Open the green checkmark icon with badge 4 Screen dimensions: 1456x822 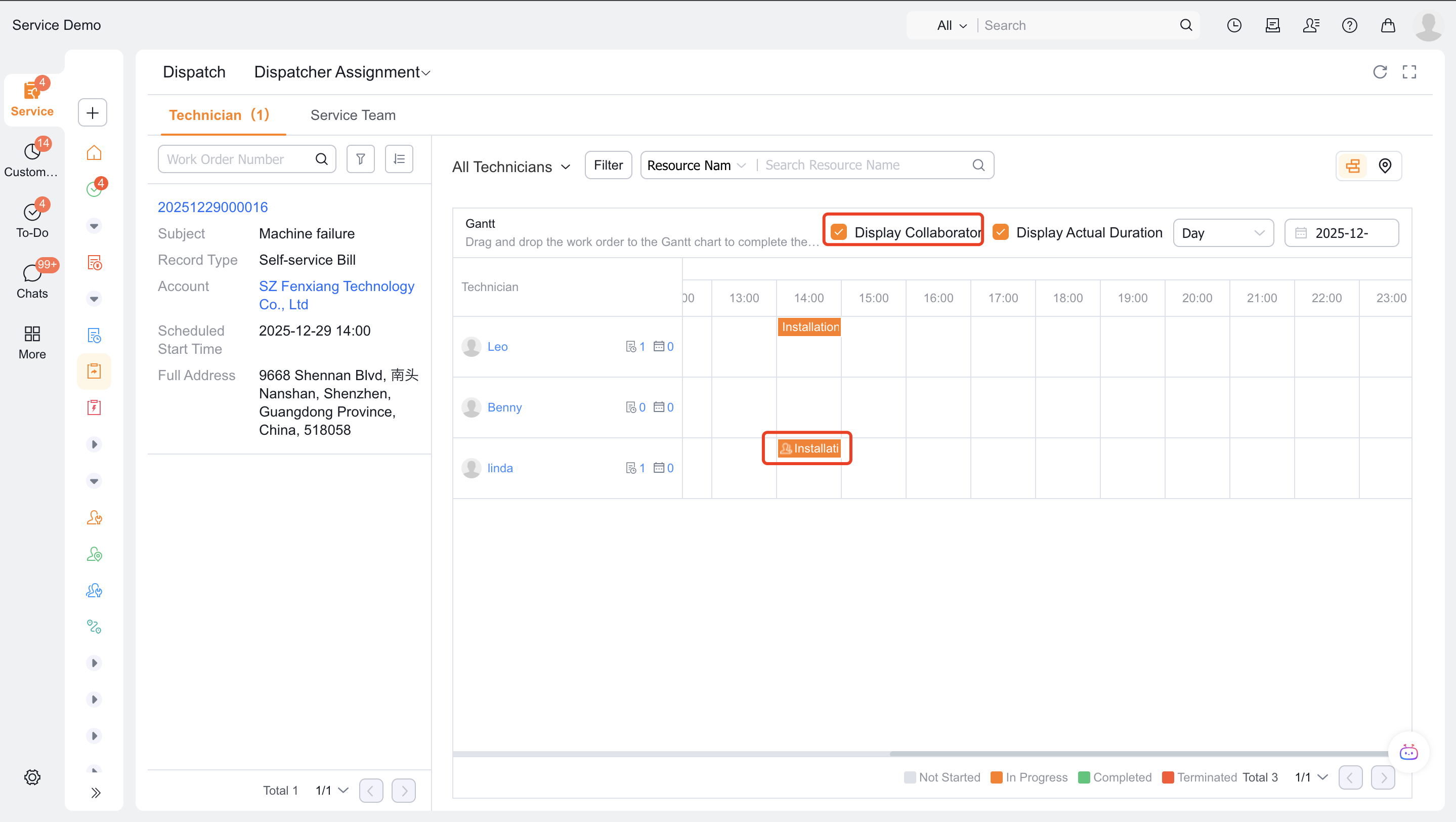coord(94,189)
